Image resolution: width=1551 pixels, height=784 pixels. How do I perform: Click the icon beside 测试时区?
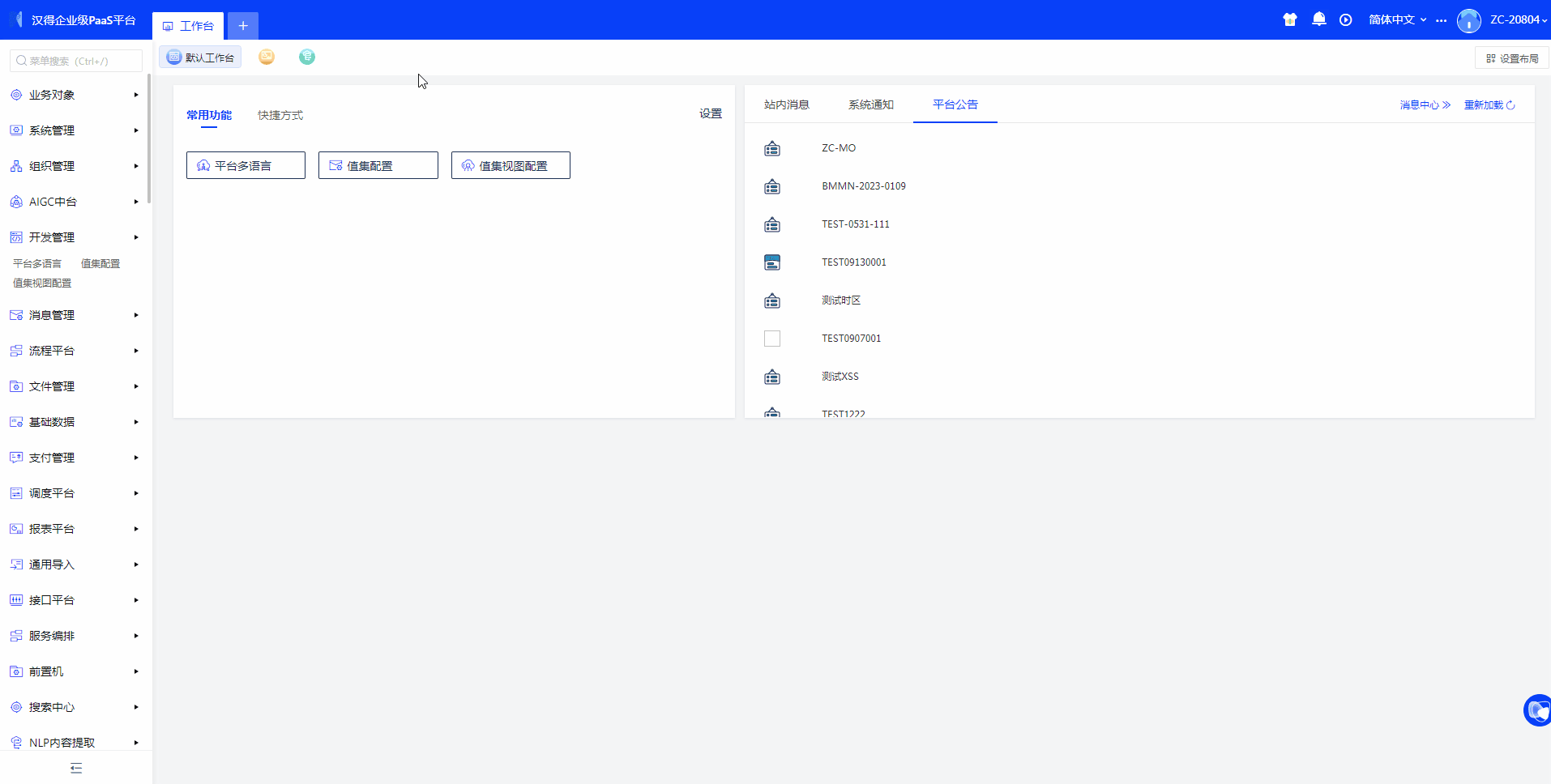click(772, 300)
